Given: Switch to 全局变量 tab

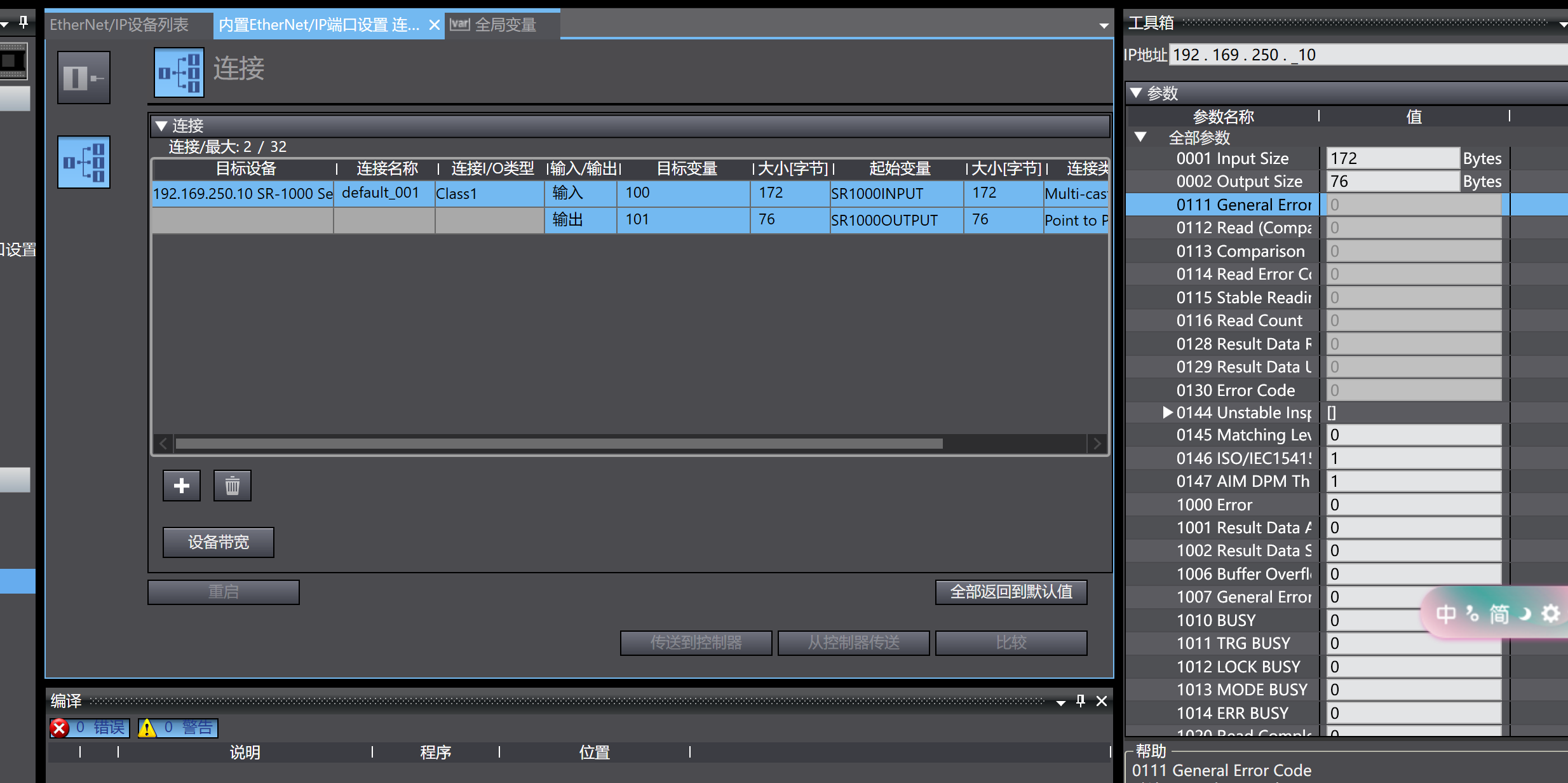Looking at the screenshot, I should (x=505, y=25).
